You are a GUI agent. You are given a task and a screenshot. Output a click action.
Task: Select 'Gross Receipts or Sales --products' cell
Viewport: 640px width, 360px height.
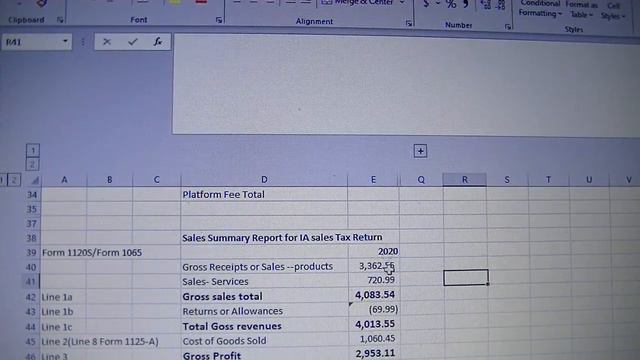pyautogui.click(x=264, y=267)
